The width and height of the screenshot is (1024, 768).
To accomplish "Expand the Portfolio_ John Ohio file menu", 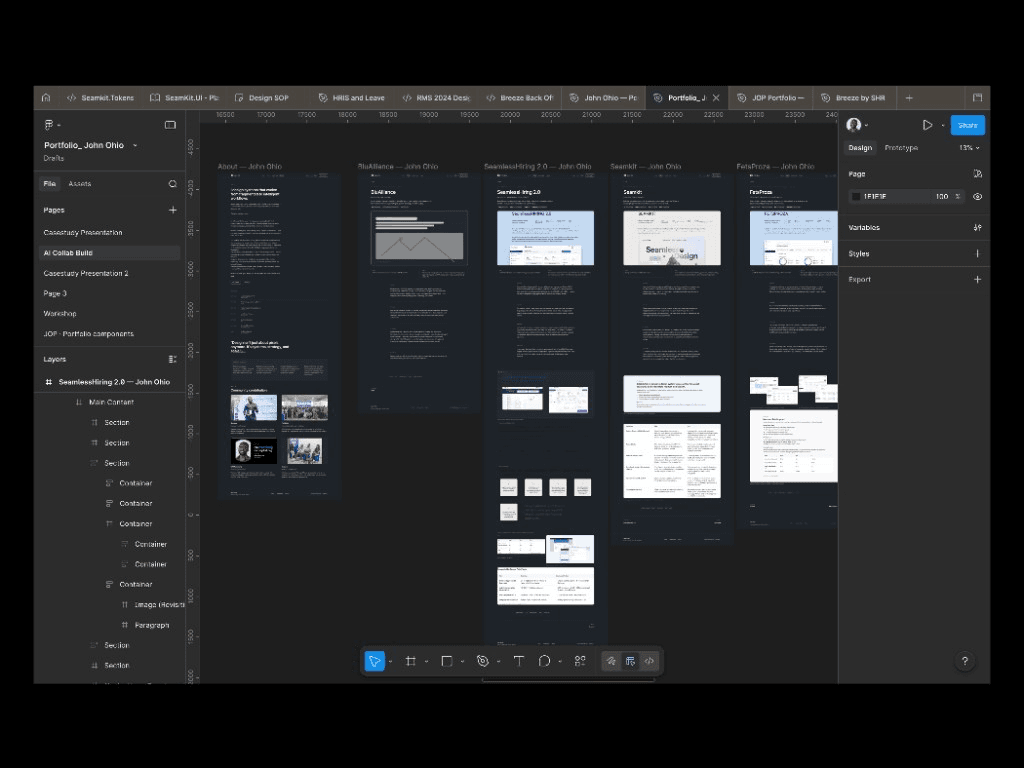I will 135,146.
